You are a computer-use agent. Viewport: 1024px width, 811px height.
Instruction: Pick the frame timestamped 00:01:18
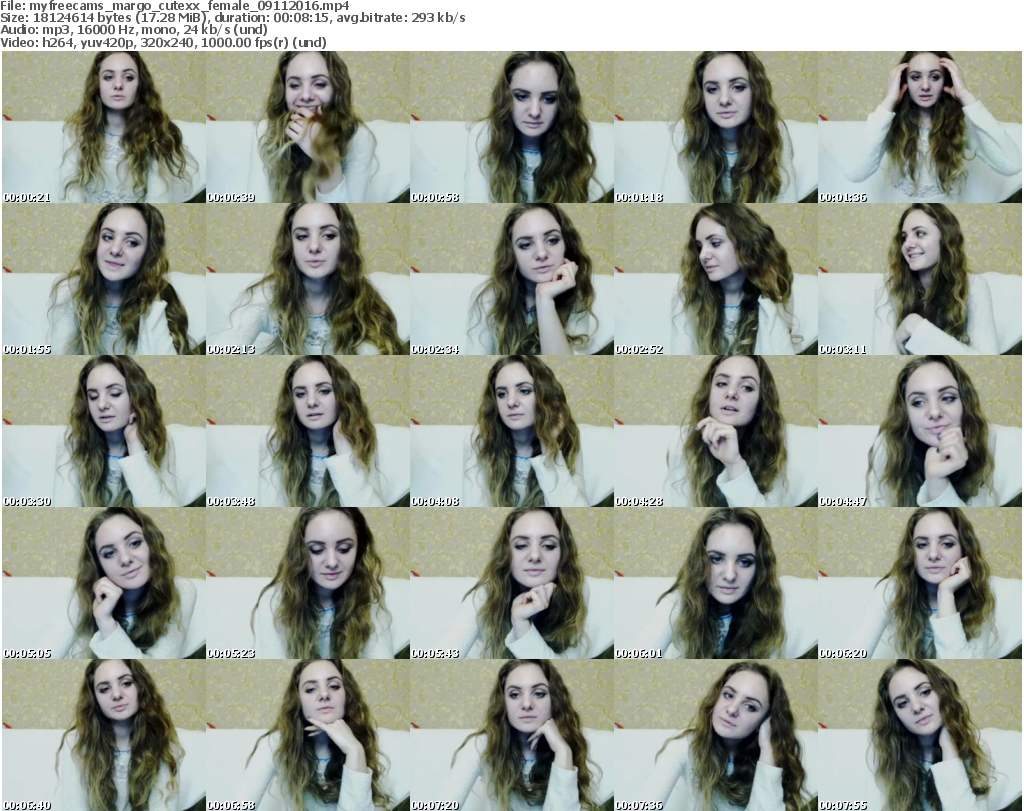pos(716,127)
